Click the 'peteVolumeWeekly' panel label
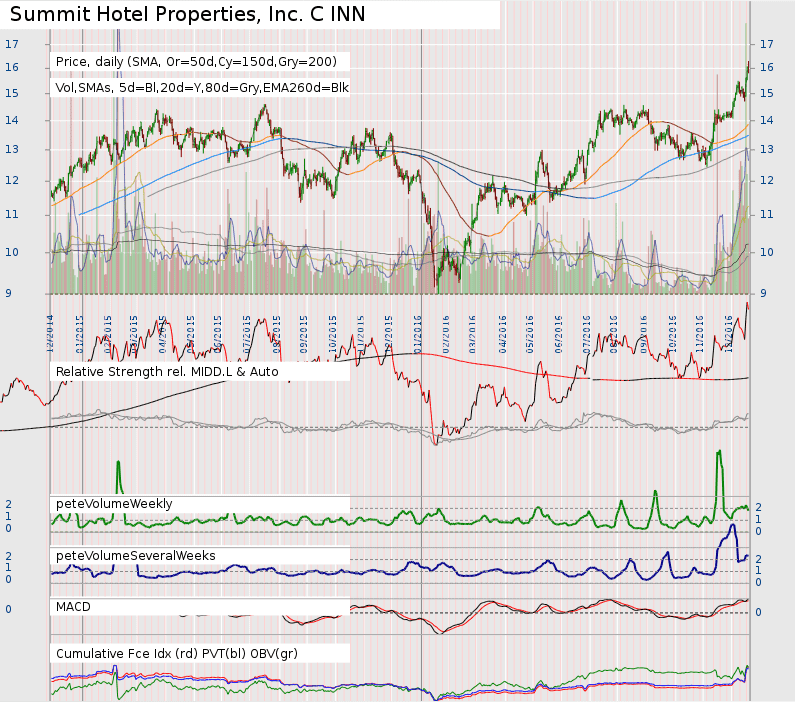Image resolution: width=795 pixels, height=702 pixels. coord(114,504)
